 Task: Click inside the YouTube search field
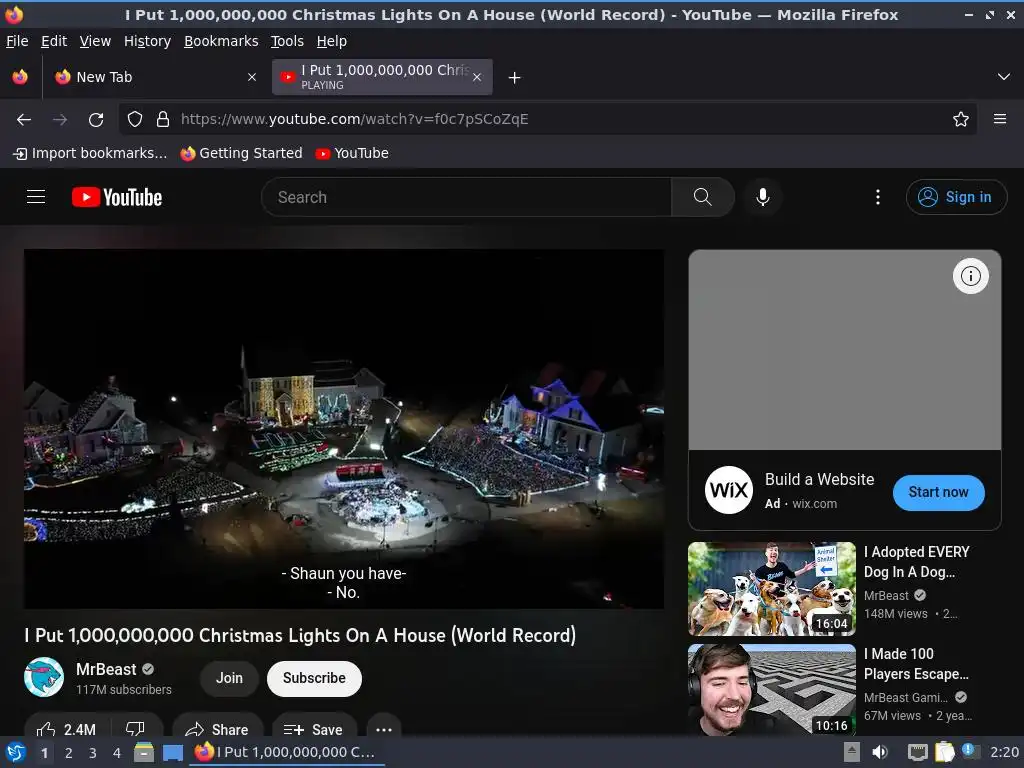(x=466, y=197)
